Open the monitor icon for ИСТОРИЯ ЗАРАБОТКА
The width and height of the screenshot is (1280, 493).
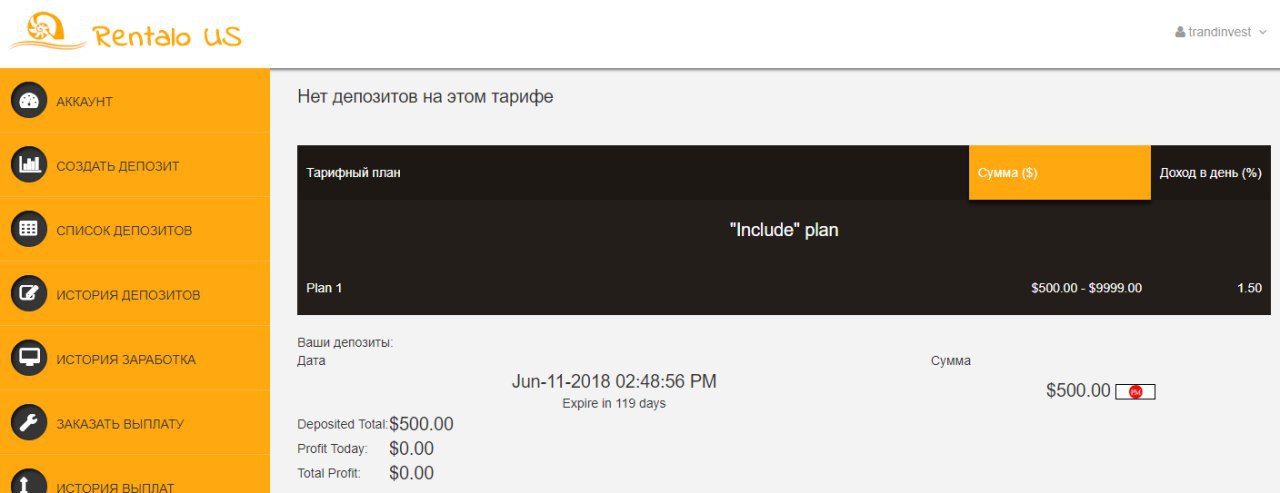28,358
